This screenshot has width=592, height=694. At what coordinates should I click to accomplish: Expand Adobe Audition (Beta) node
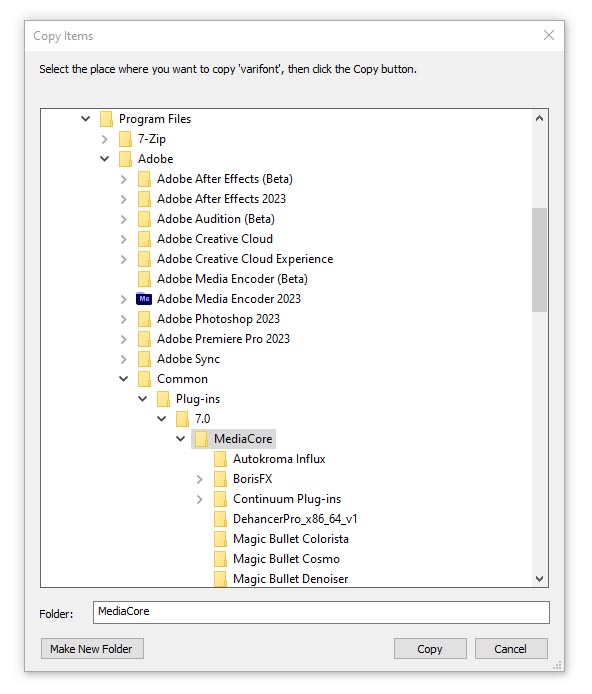coord(123,219)
